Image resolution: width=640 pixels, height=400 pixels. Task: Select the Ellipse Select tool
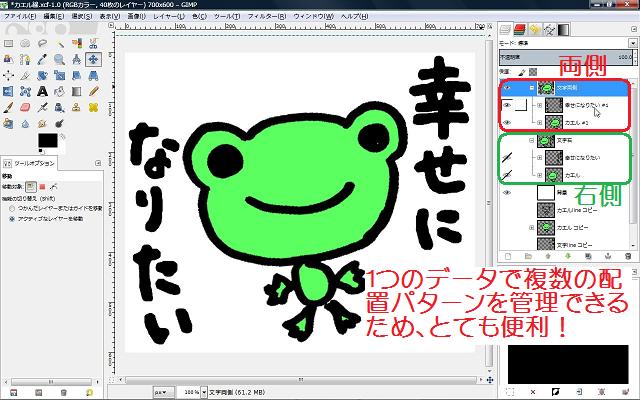pyautogui.click(x=25, y=43)
